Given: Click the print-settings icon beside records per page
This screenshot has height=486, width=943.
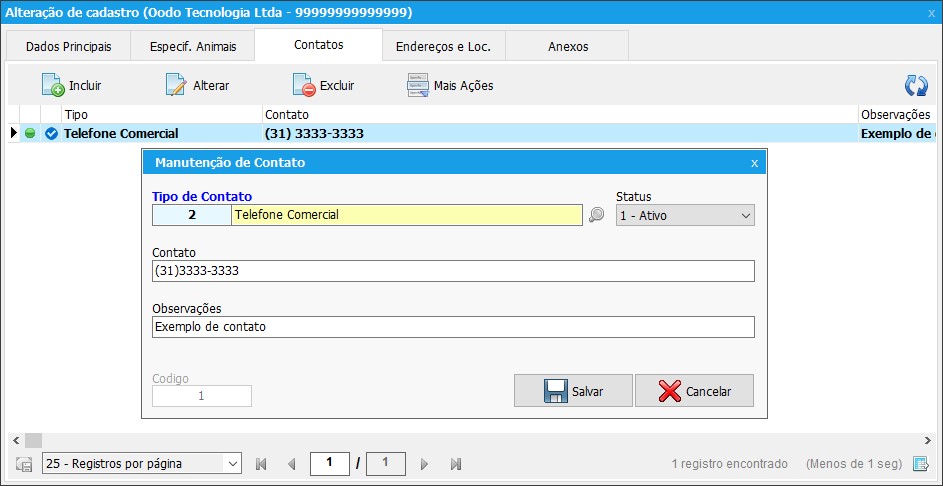Looking at the screenshot, I should tap(24, 464).
